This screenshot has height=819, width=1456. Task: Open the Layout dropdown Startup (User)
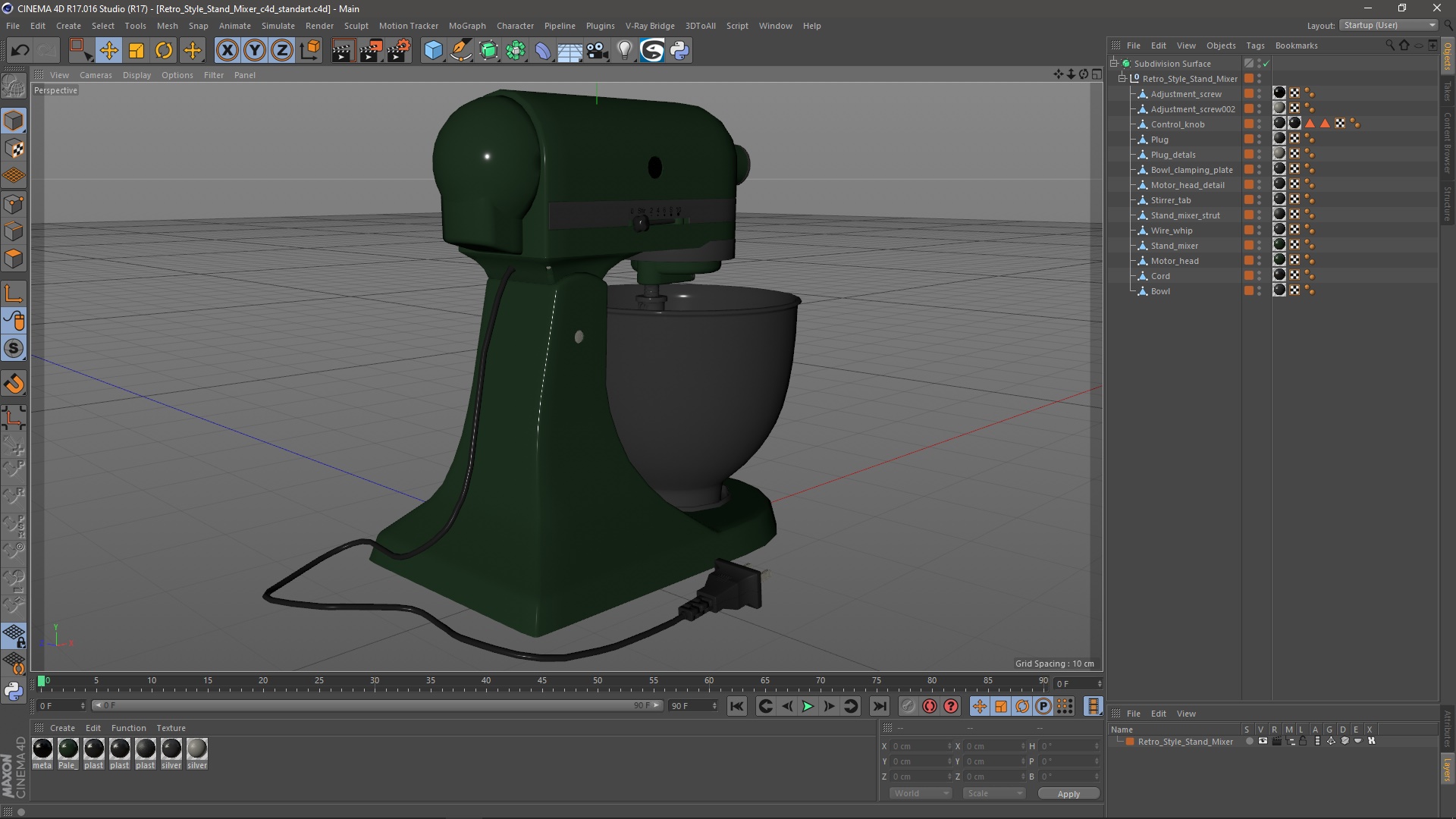[1389, 25]
